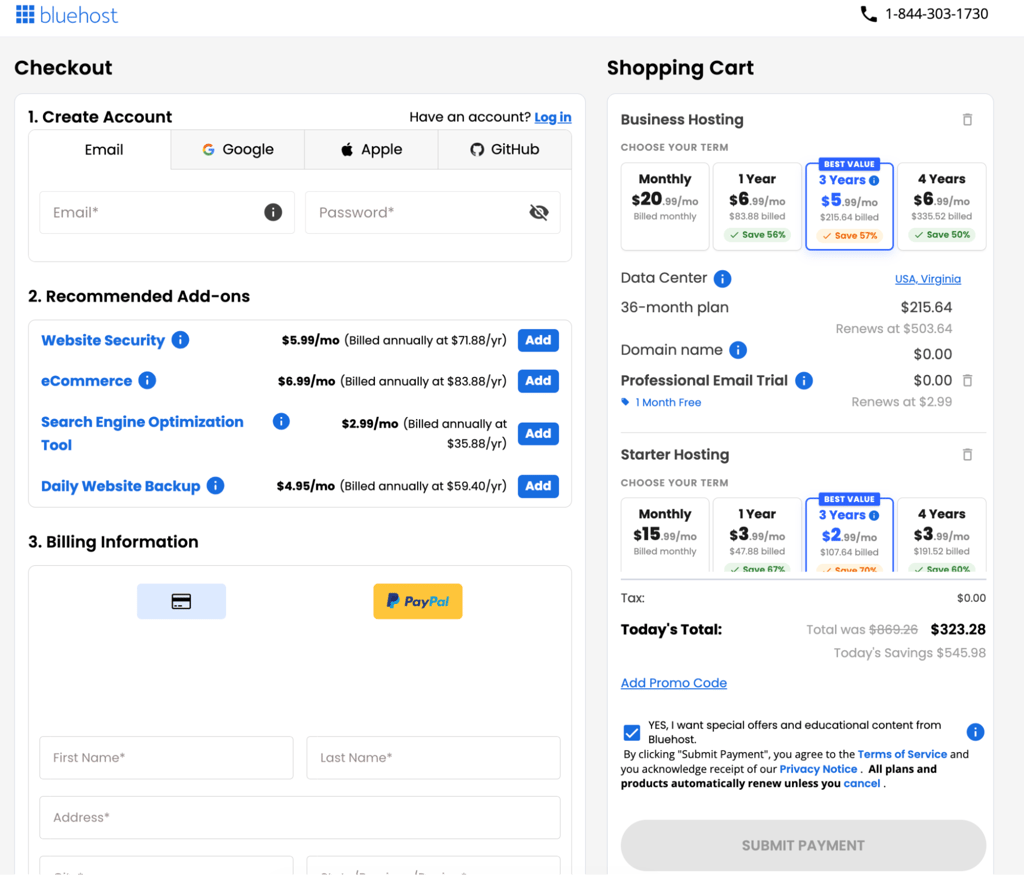Open Professional Email Trial info icon
Image resolution: width=1024 pixels, height=875 pixels.
(x=804, y=381)
